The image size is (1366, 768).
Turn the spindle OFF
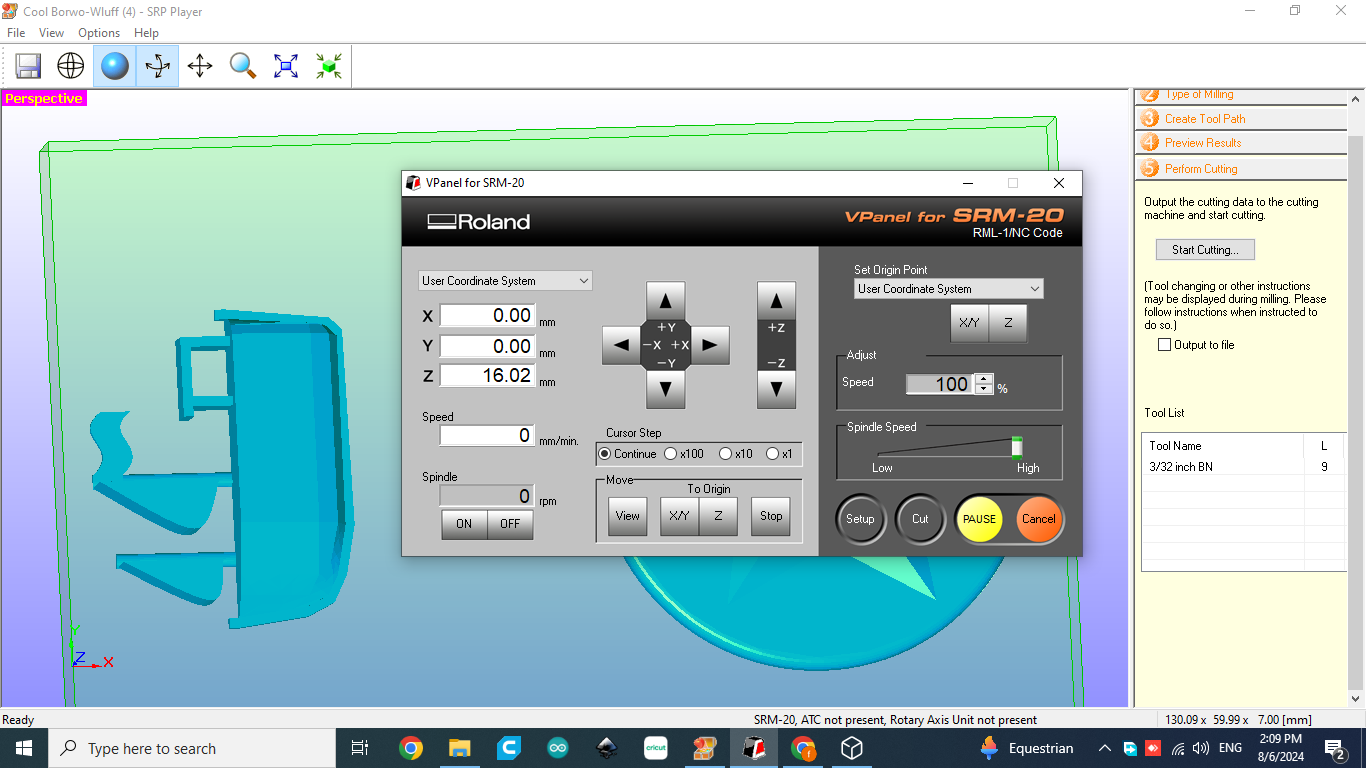click(x=510, y=524)
